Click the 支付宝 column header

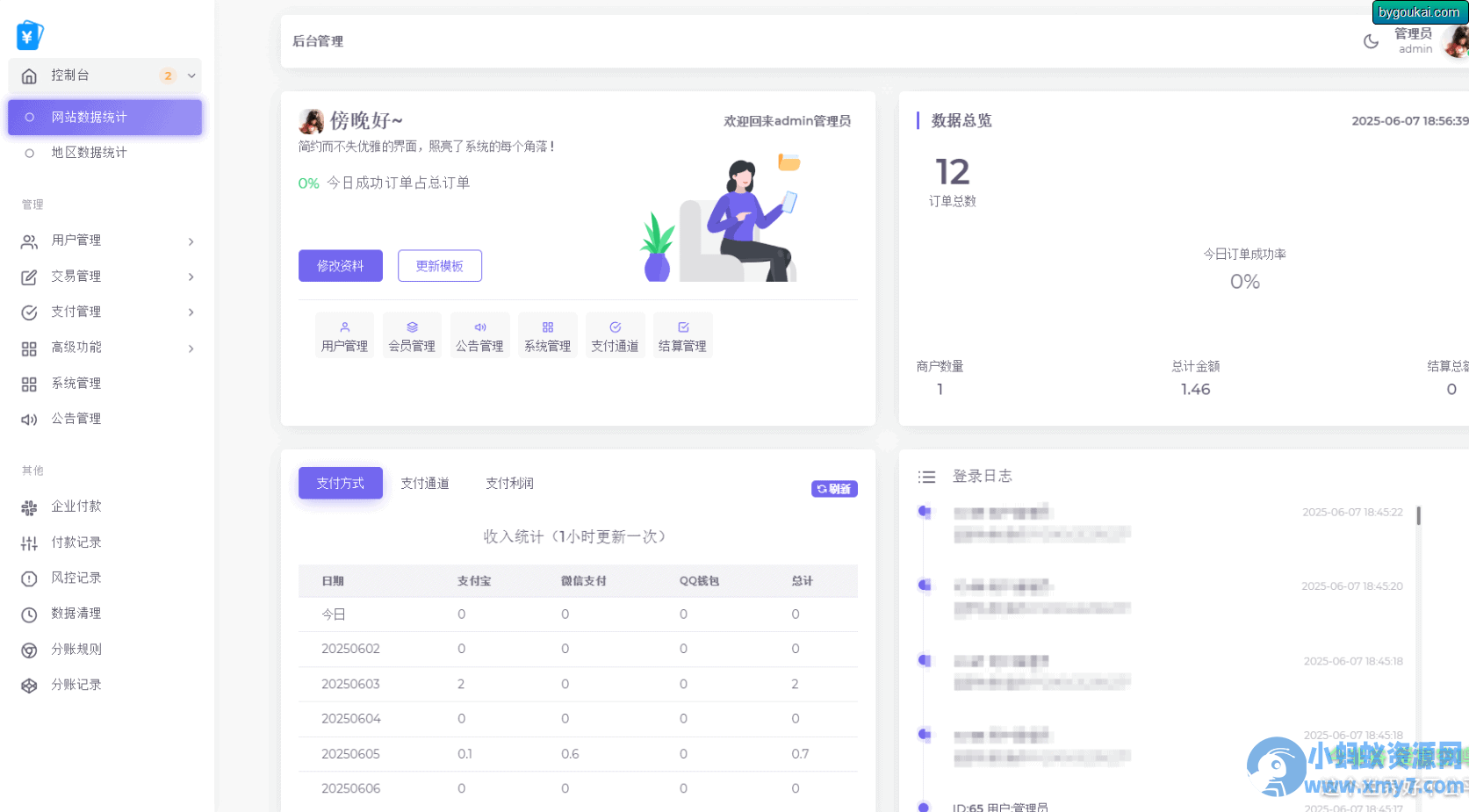click(x=474, y=581)
